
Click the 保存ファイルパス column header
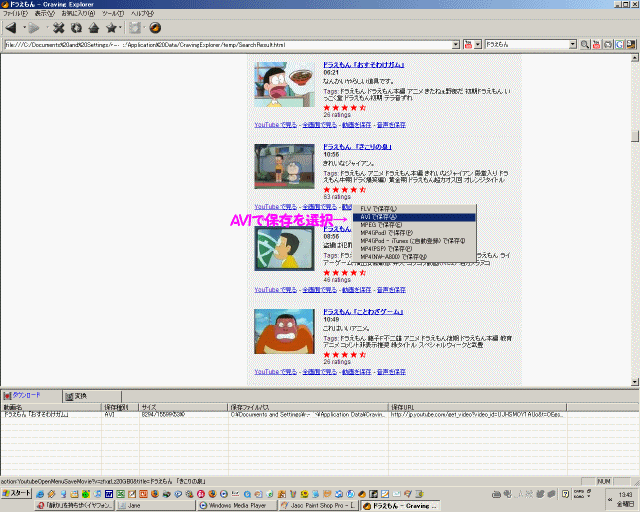coord(307,407)
